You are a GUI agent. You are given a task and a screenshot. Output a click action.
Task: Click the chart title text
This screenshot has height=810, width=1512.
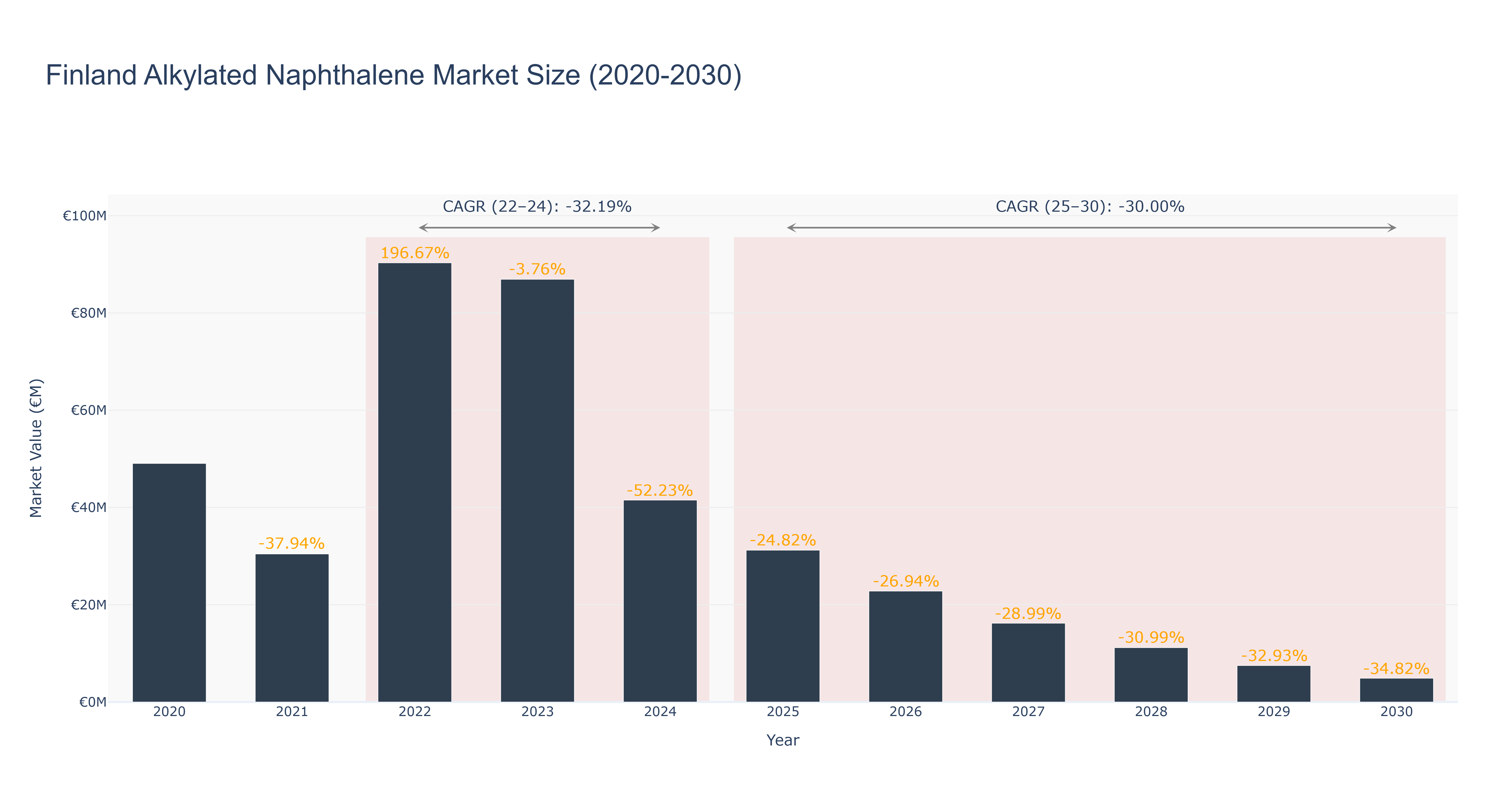click(393, 75)
